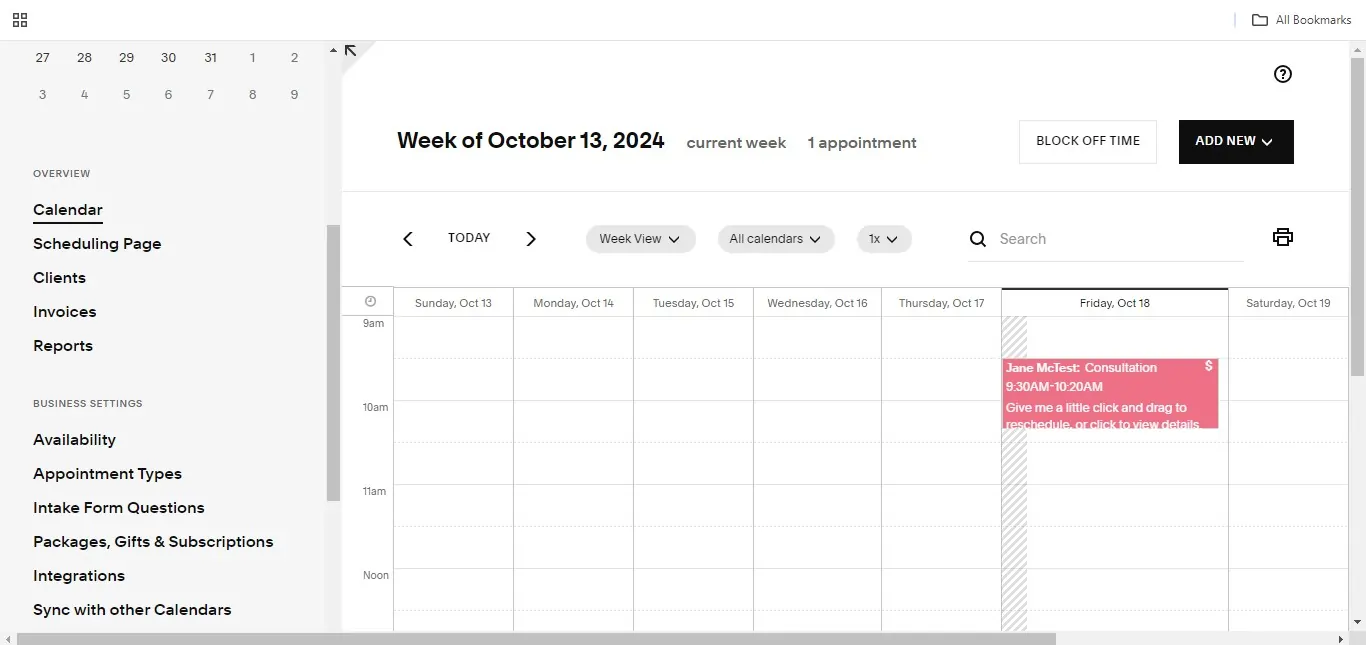Click the collapse sidebar arrow icon
The image size is (1366, 645).
pos(350,51)
